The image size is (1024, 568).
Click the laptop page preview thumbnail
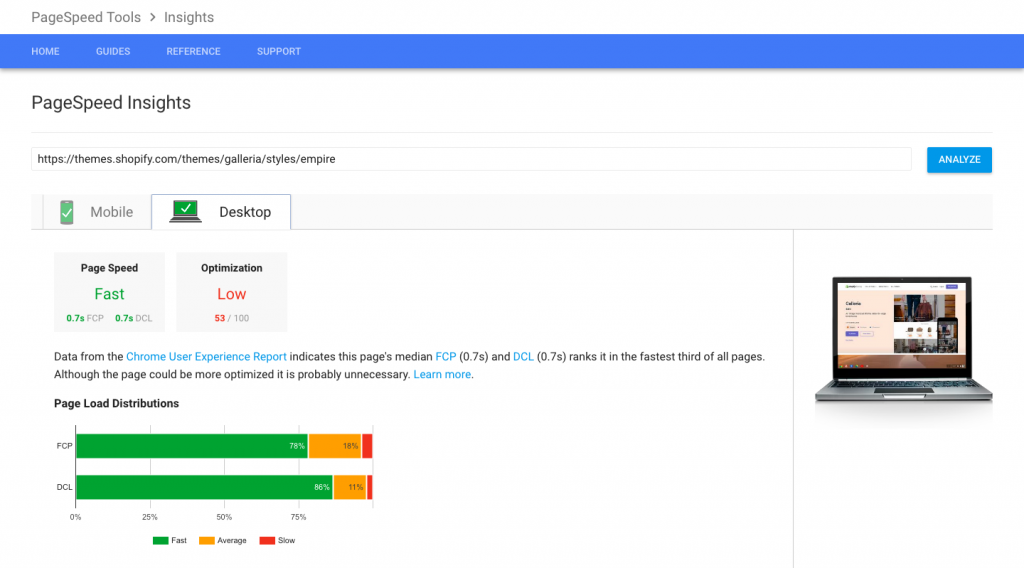(903, 336)
